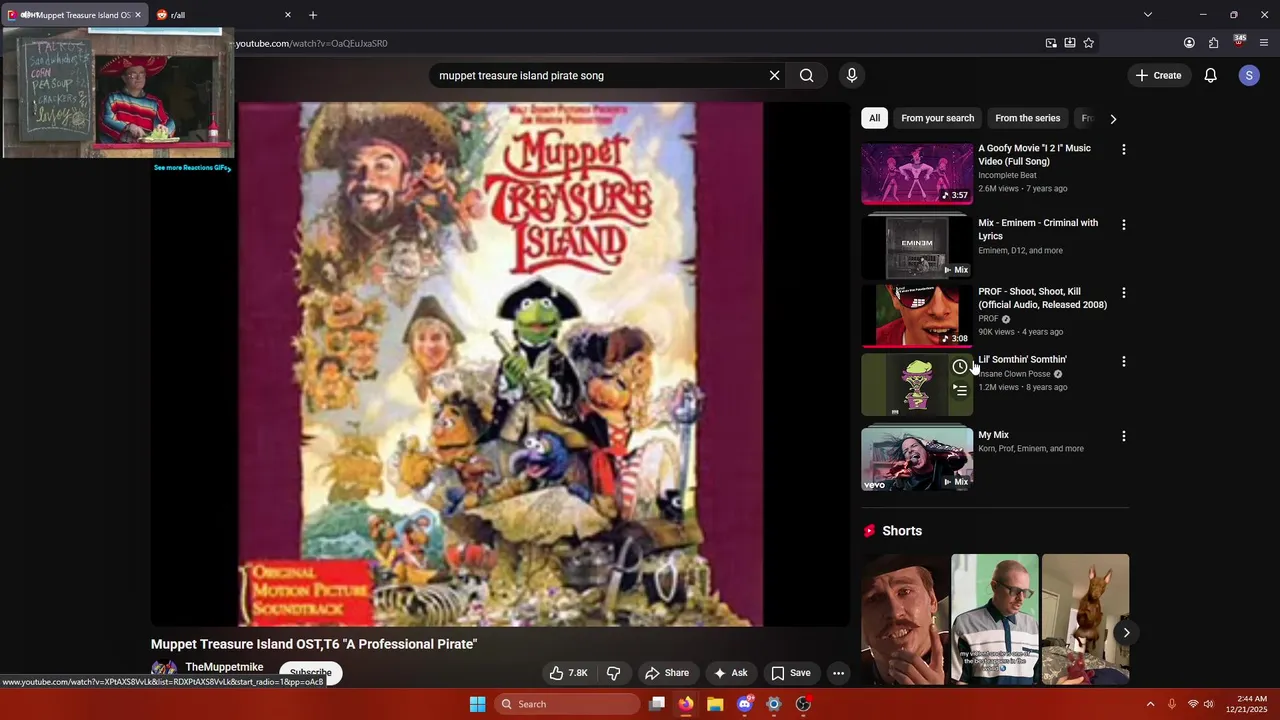Image resolution: width=1280 pixels, height=720 pixels.
Task: Click the install/save page icon in address bar
Action: click(x=1070, y=43)
